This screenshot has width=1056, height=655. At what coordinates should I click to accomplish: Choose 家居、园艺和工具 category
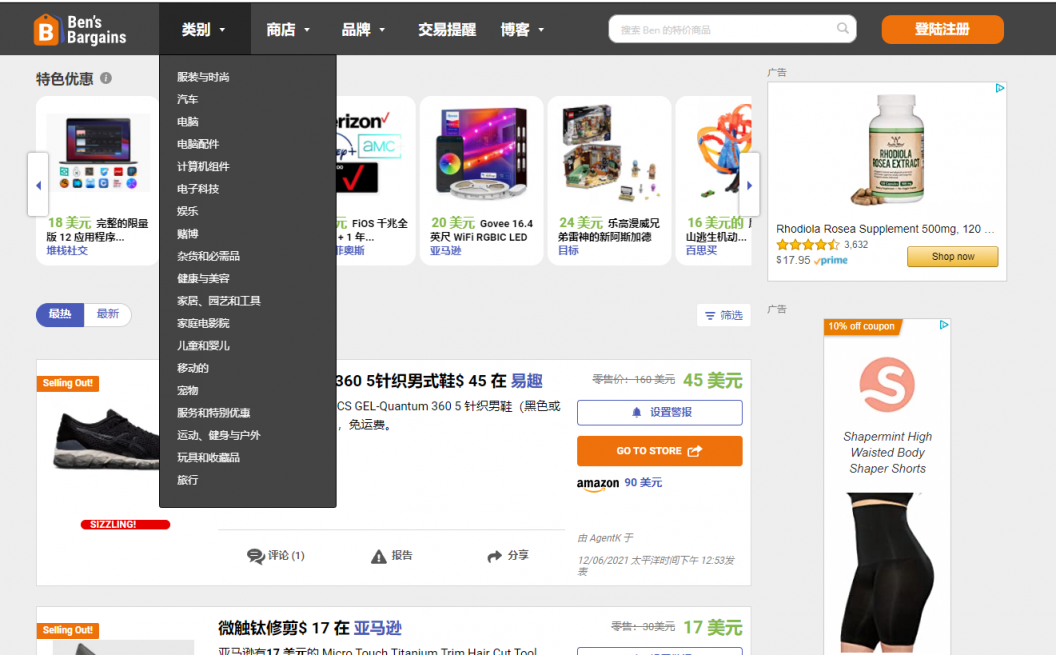click(219, 301)
